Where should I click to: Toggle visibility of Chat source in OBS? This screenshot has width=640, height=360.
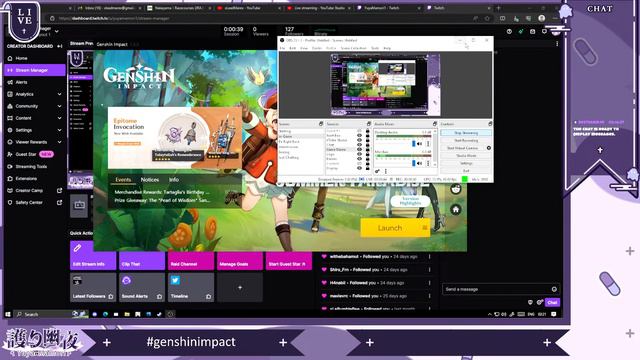[x=359, y=144]
